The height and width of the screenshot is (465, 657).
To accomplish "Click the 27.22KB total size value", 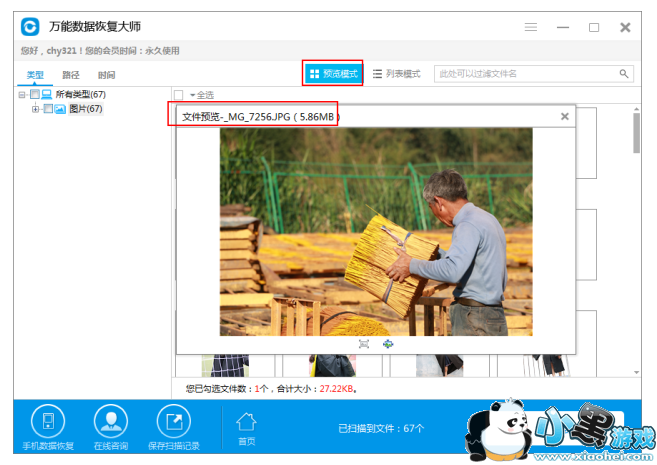I will (336, 389).
